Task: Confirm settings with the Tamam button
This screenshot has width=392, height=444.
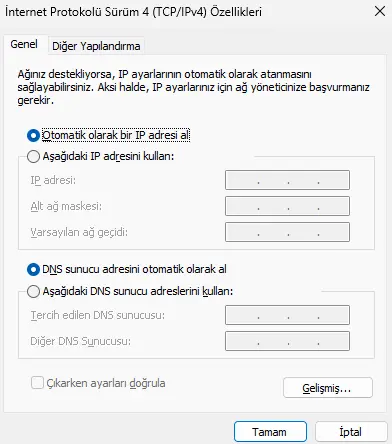Action: [x=270, y=432]
